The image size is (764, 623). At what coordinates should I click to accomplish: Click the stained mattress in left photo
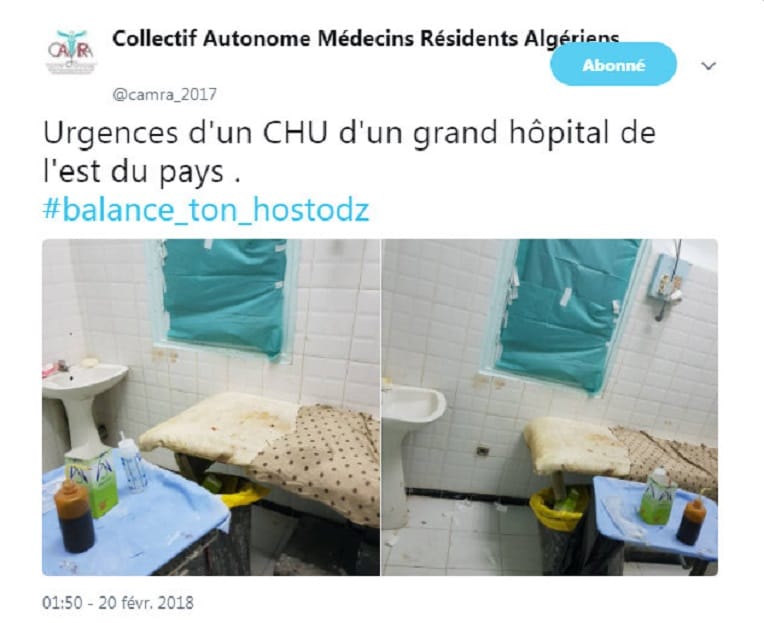point(217,427)
